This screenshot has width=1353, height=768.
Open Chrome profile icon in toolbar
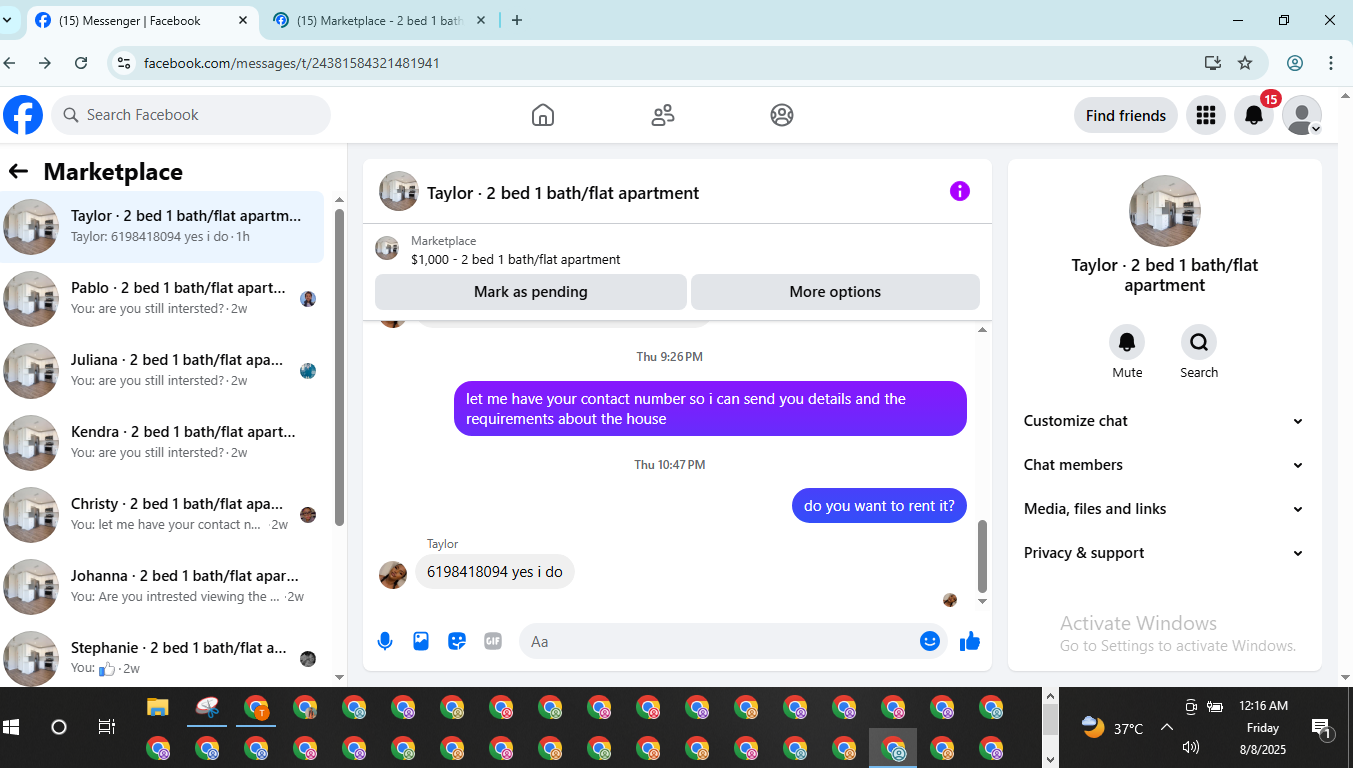[1295, 63]
